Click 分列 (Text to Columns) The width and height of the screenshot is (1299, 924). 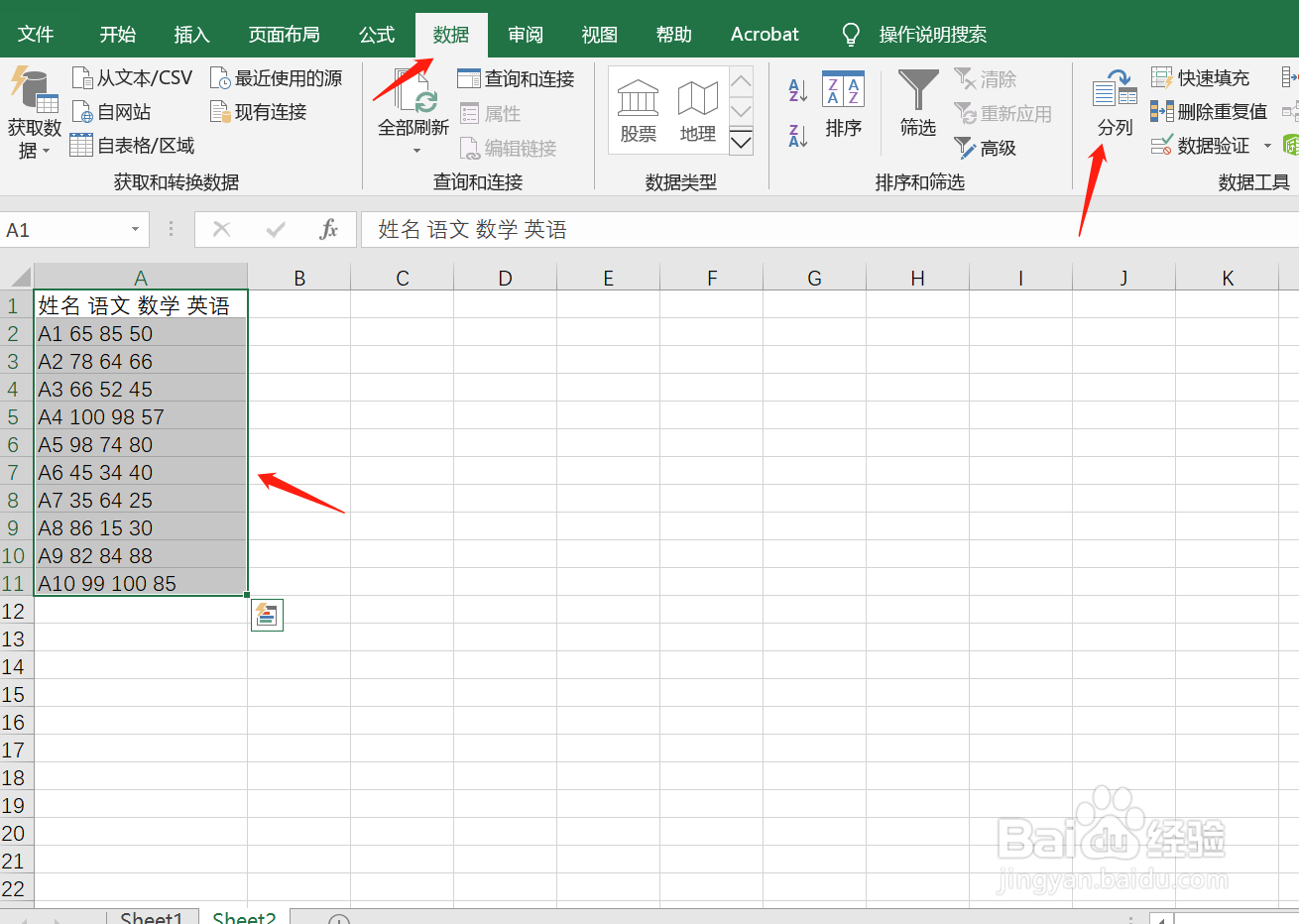(1115, 102)
